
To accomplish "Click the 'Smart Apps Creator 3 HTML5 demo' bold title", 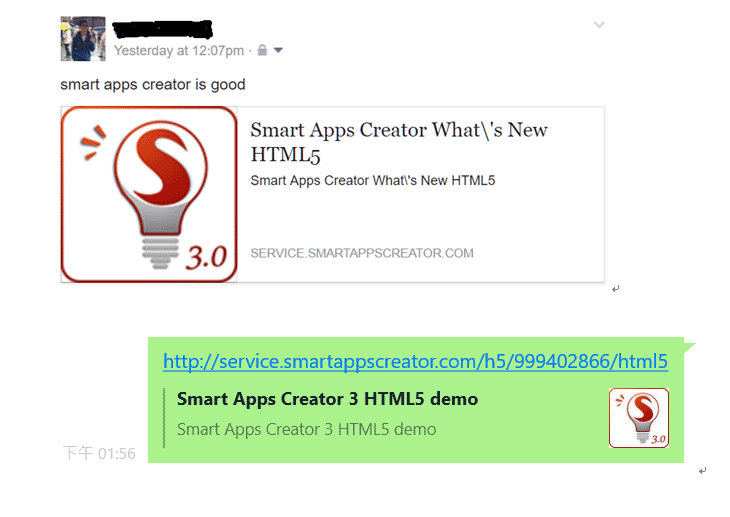I will coord(327,399).
